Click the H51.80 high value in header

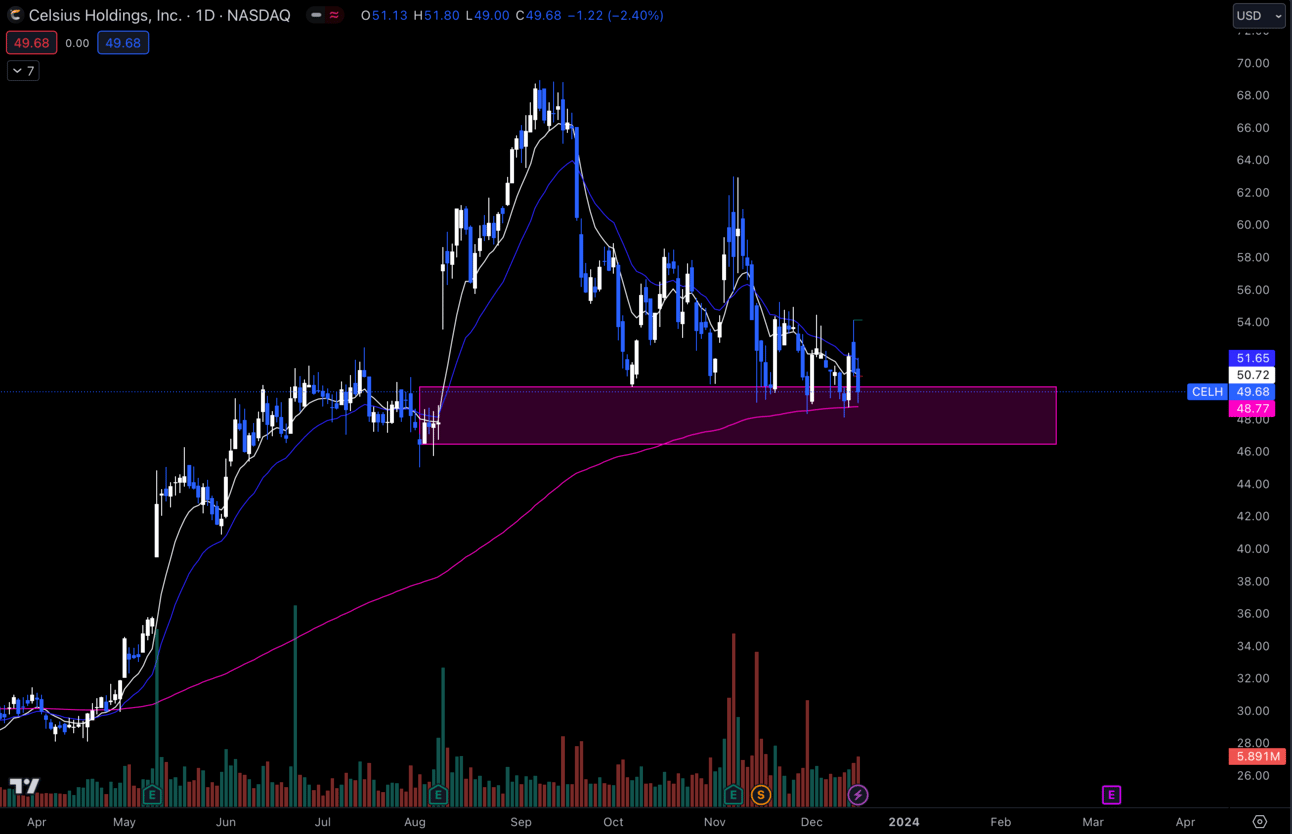click(x=436, y=15)
